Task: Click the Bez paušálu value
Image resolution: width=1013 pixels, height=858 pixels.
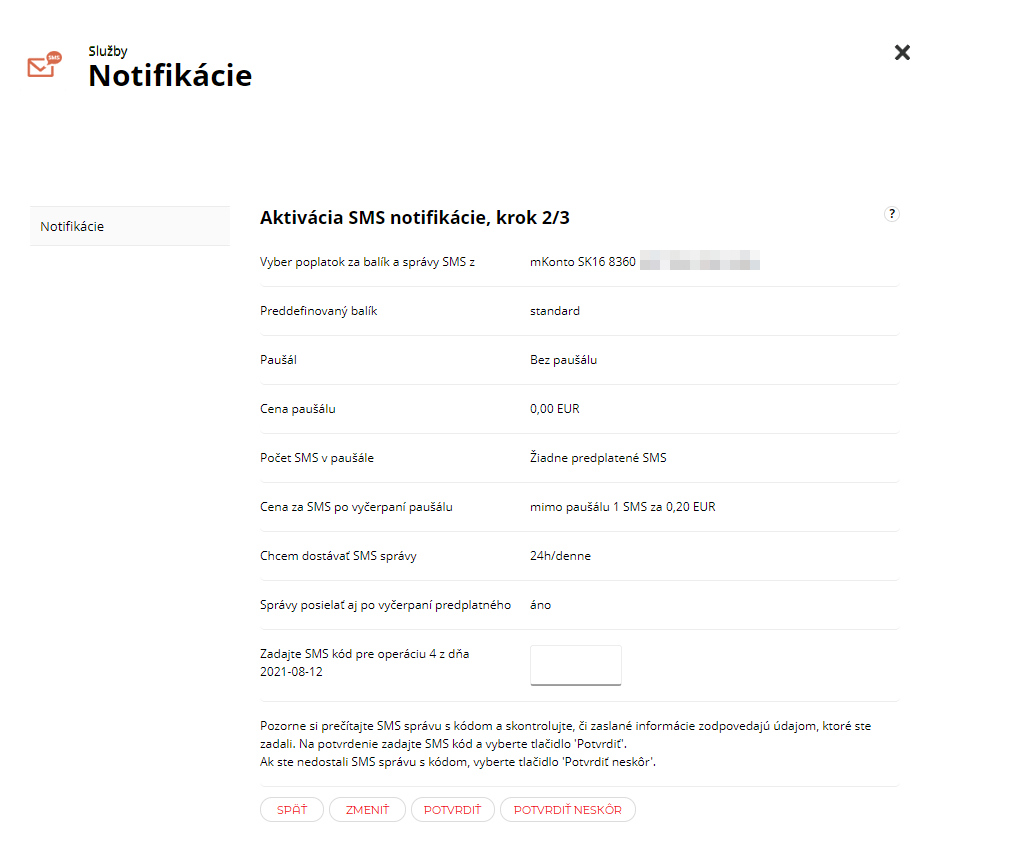Action: click(563, 360)
